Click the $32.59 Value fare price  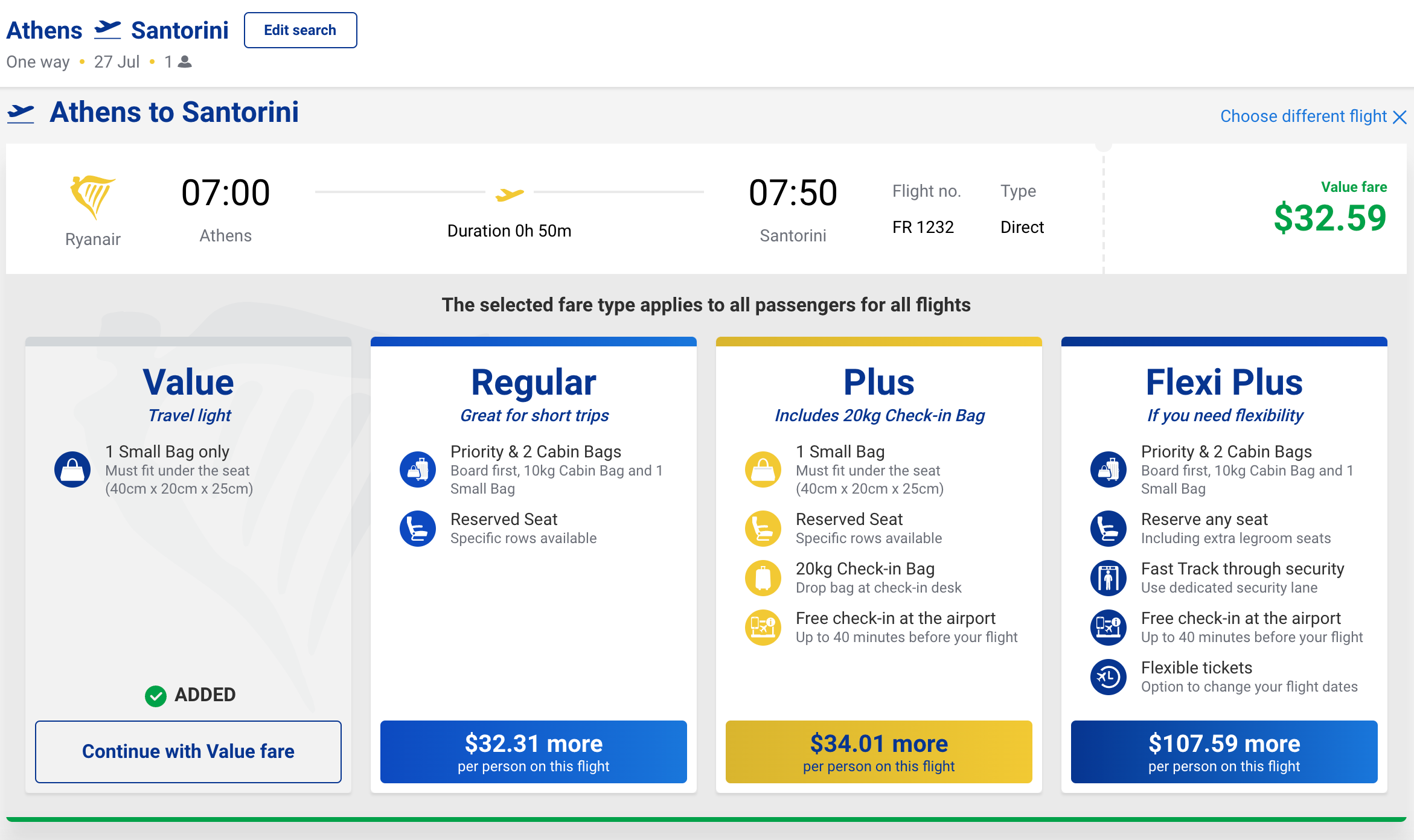[x=1330, y=218]
